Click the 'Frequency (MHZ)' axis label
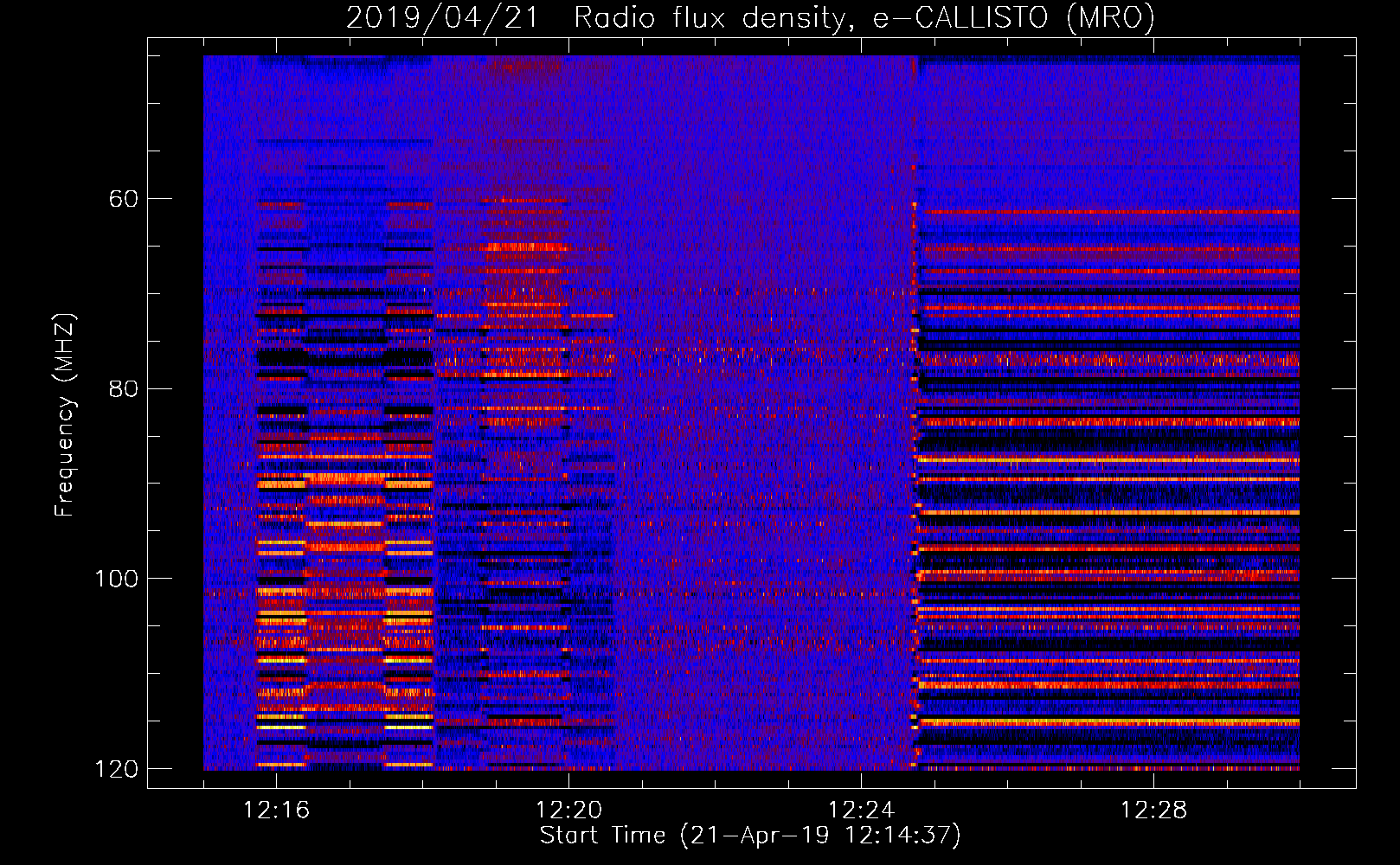Image resolution: width=1400 pixels, height=865 pixels. [65, 415]
